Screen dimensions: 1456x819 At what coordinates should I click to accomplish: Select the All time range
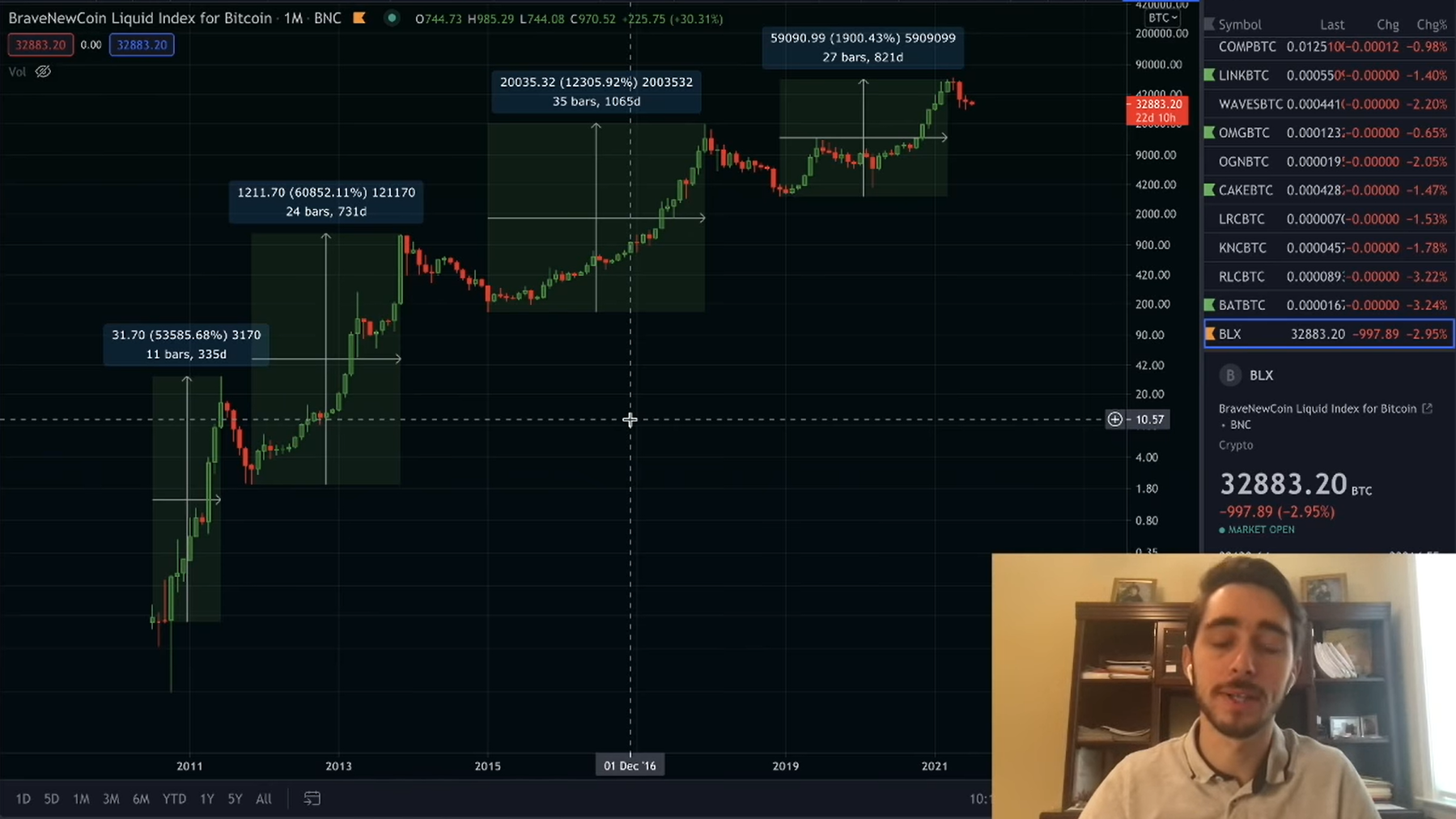pos(264,799)
